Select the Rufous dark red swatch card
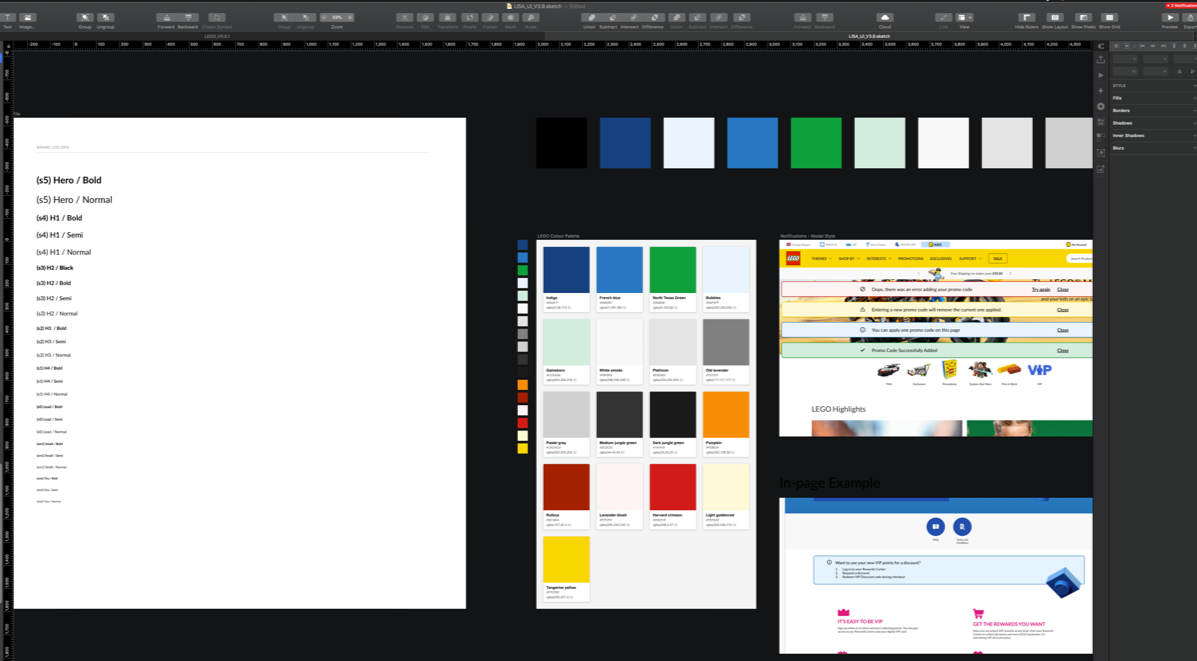The width and height of the screenshot is (1197, 661). click(x=566, y=496)
